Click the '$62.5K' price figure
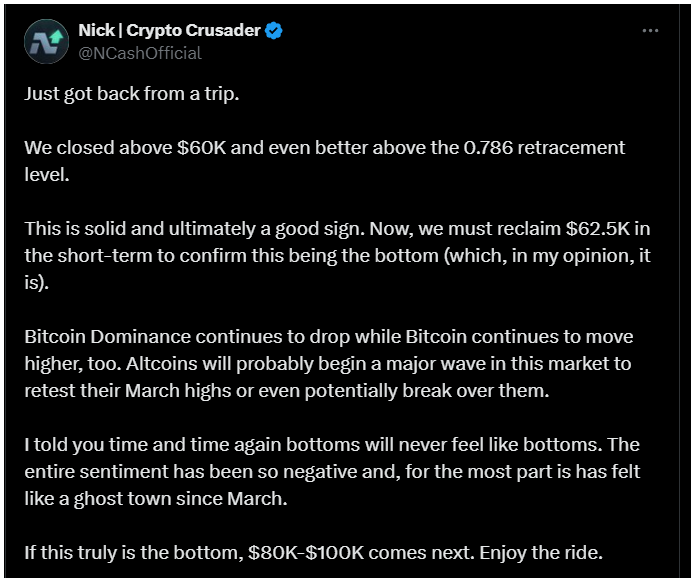 597,229
